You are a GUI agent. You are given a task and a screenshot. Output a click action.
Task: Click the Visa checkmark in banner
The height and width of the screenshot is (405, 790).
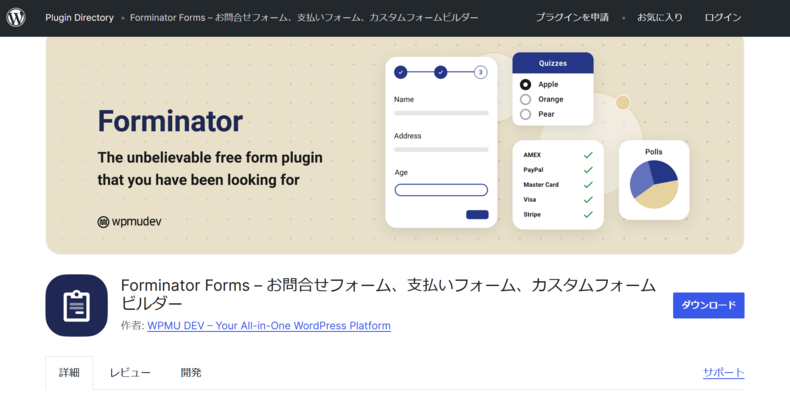coord(588,200)
